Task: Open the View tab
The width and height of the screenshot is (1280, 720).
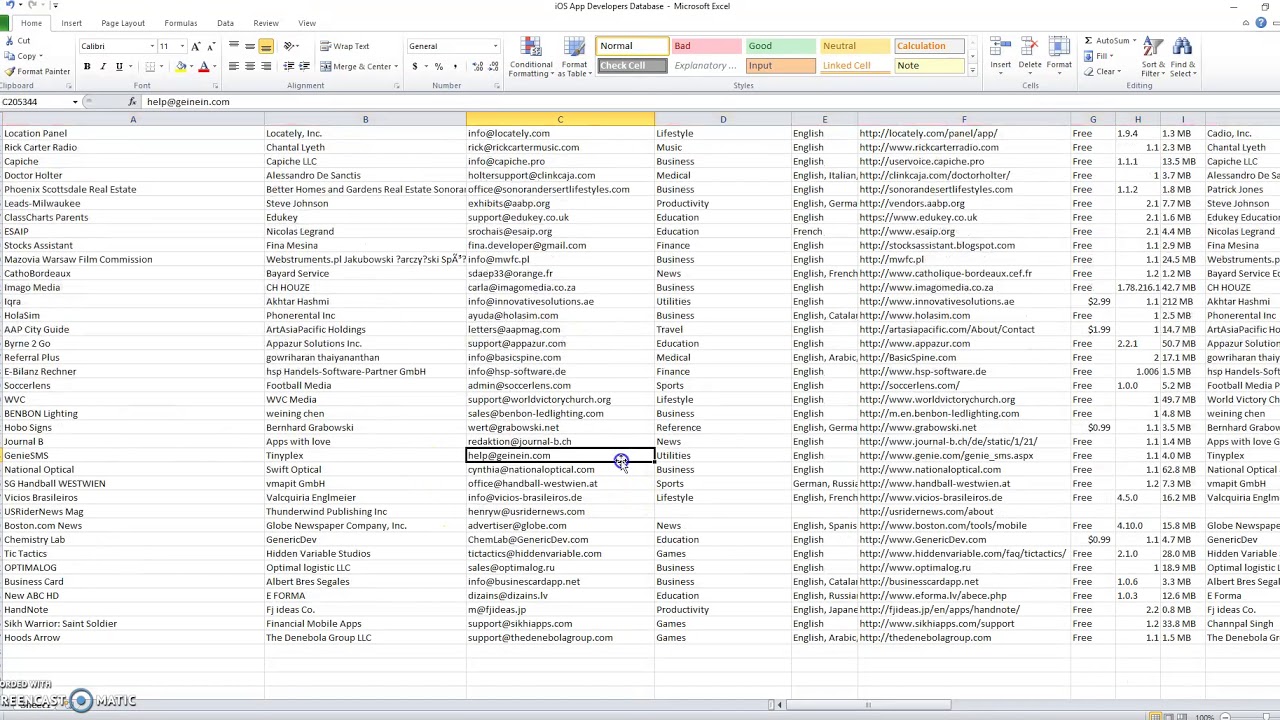Action: tap(307, 23)
